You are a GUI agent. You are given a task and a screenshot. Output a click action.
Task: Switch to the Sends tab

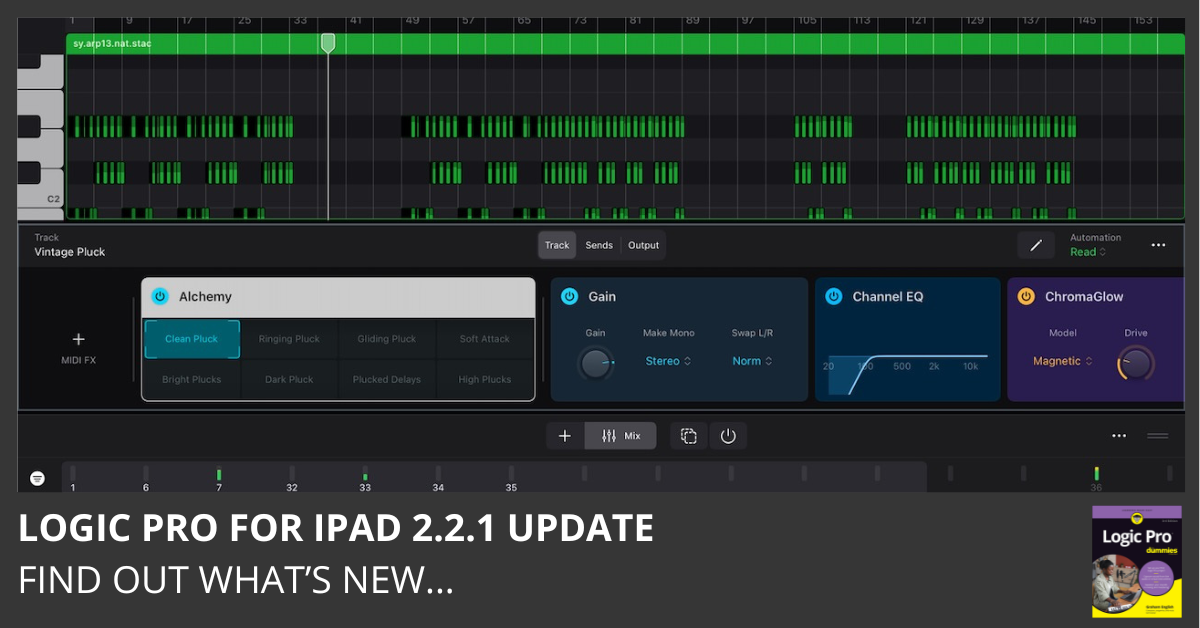pyautogui.click(x=599, y=245)
